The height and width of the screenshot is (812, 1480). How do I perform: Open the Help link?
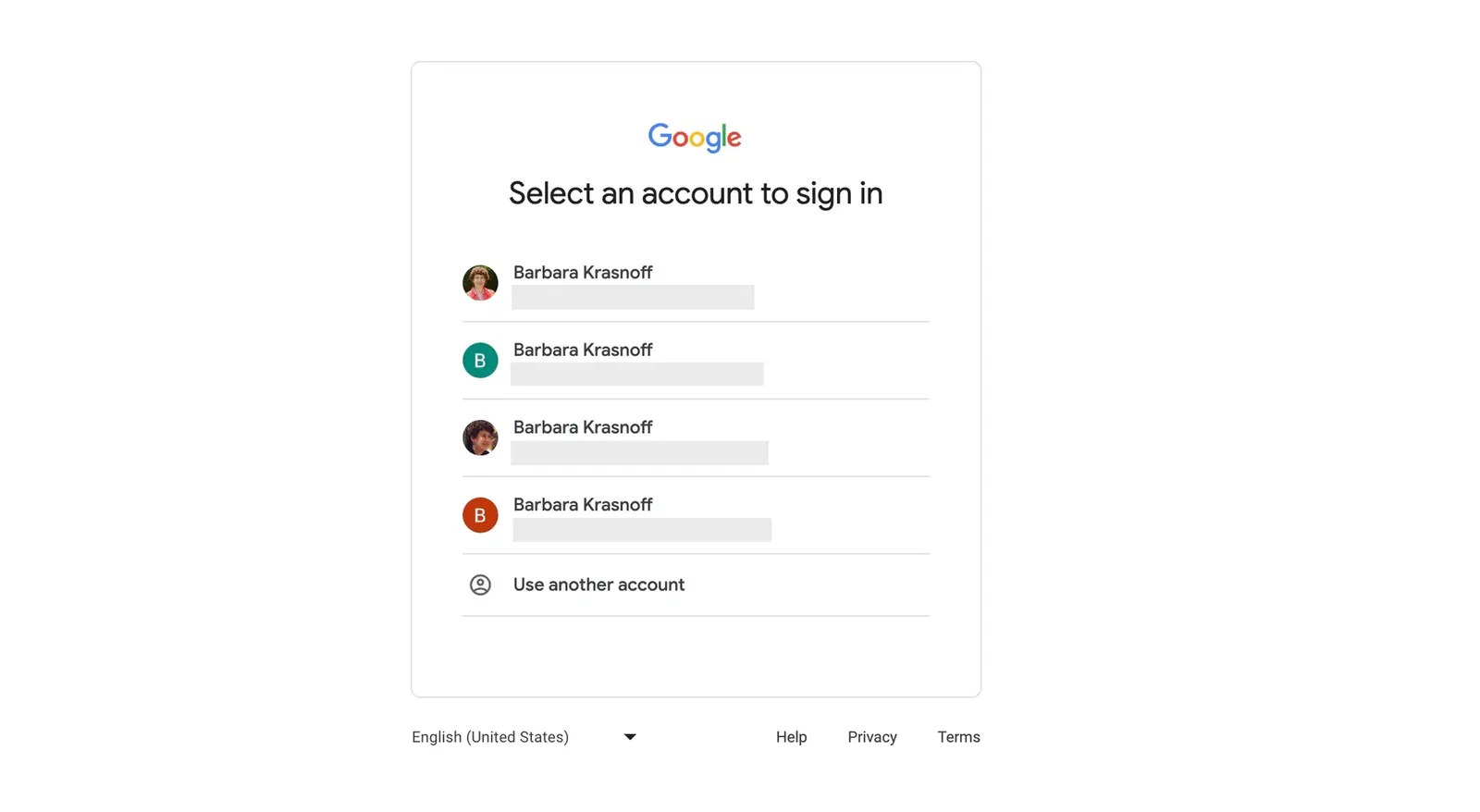(x=791, y=737)
